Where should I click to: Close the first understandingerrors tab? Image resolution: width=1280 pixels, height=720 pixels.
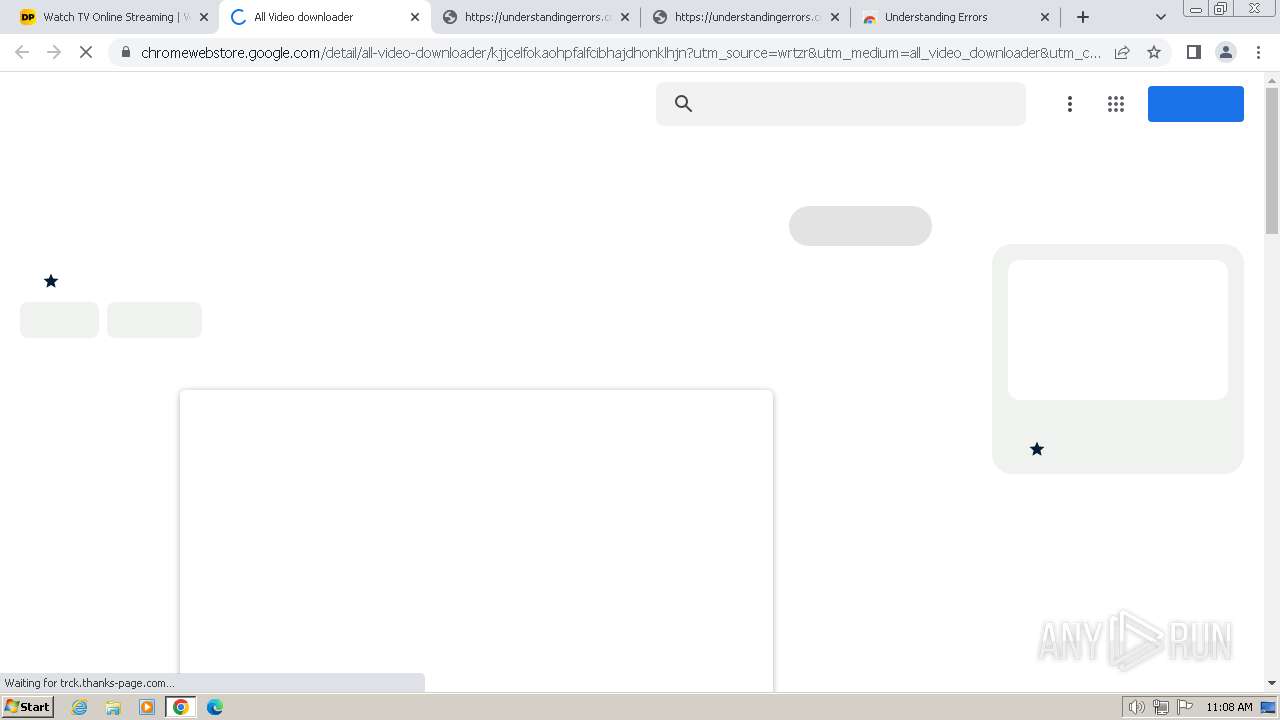point(625,17)
